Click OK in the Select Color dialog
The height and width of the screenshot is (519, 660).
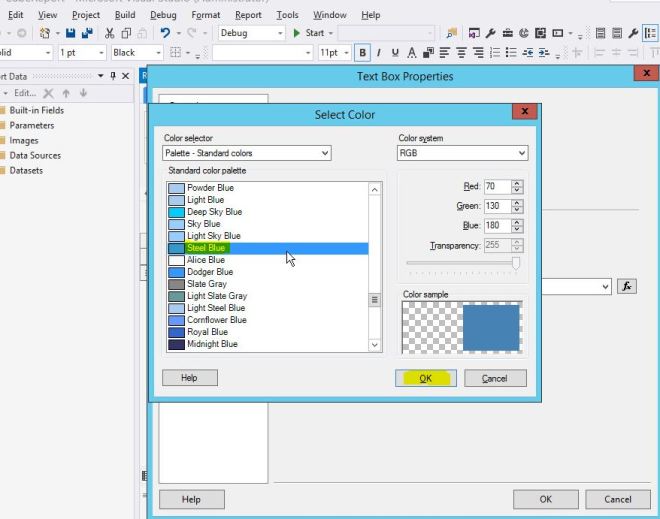point(425,378)
